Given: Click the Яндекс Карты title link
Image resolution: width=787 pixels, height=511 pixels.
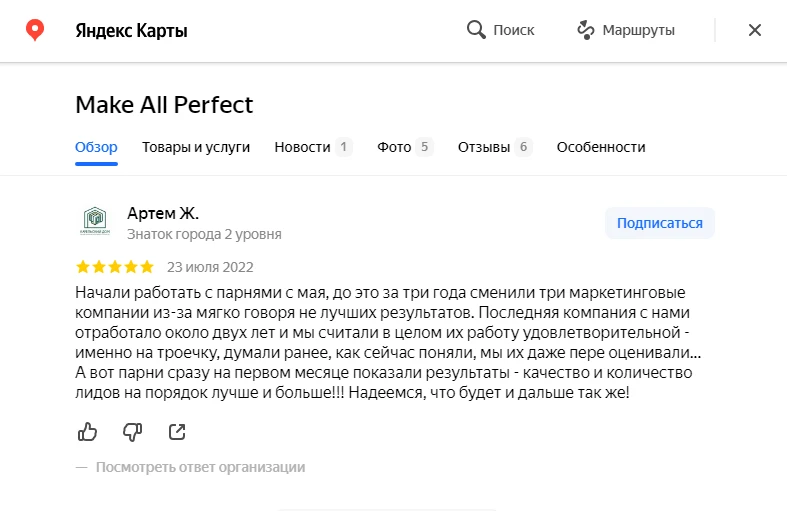Looking at the screenshot, I should [131, 30].
